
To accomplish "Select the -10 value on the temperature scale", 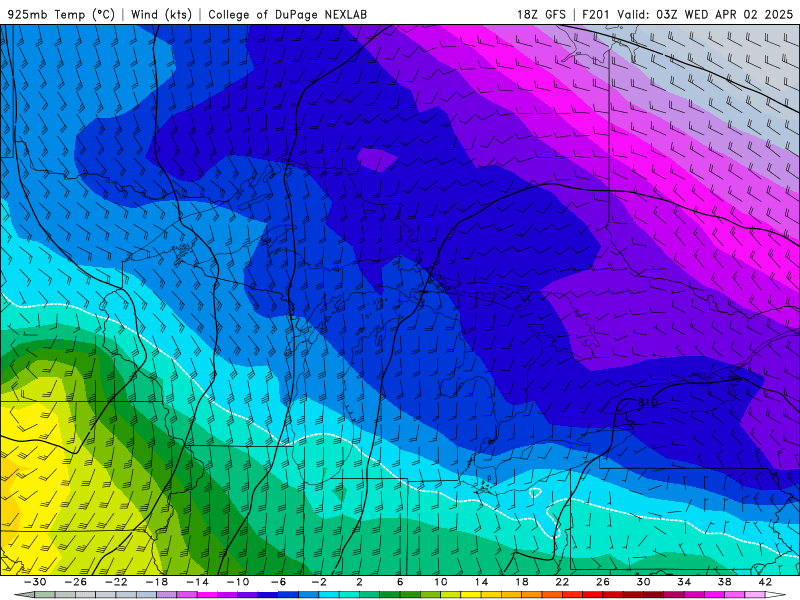I will 238,582.
